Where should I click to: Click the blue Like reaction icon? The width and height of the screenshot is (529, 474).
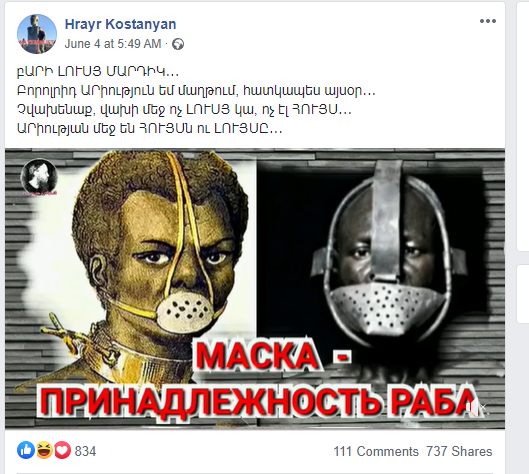tap(26, 450)
